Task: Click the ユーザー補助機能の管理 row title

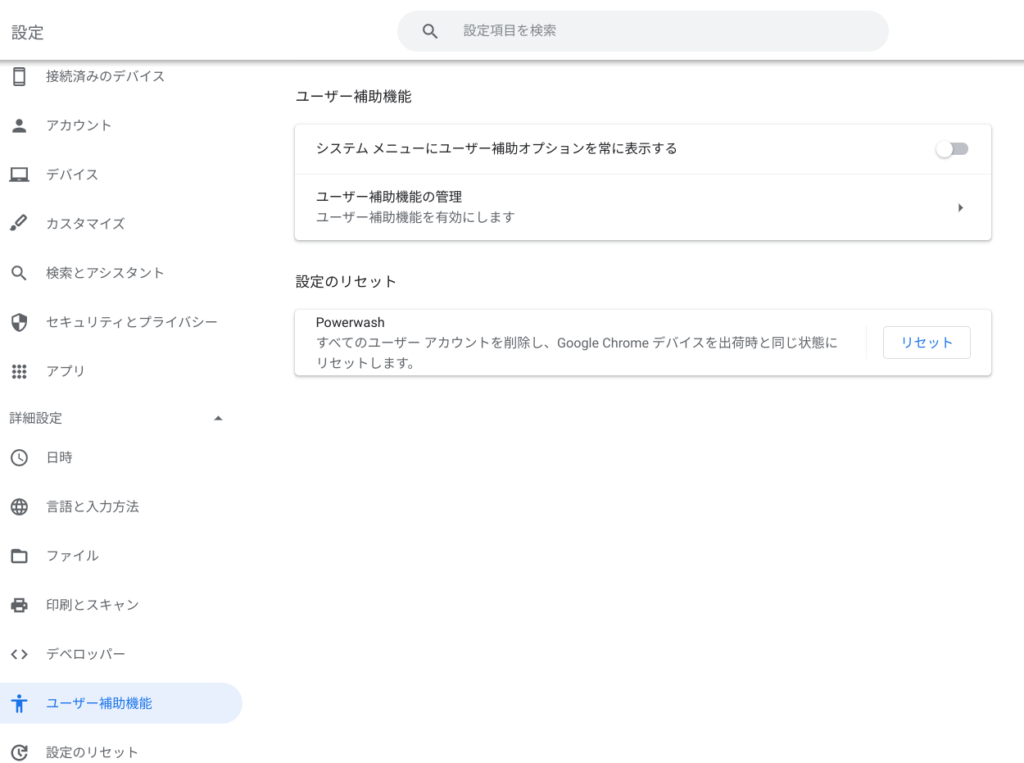Action: [x=389, y=197]
